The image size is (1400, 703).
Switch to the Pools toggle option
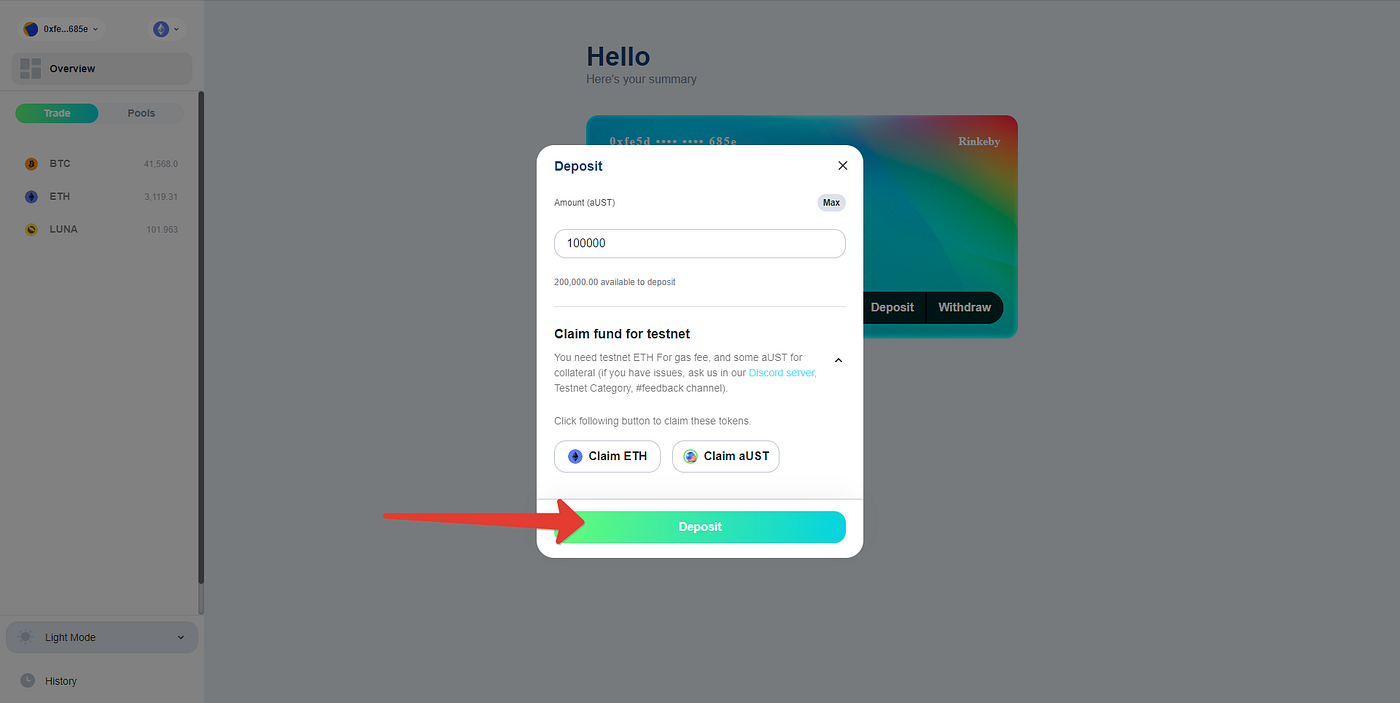[x=141, y=113]
